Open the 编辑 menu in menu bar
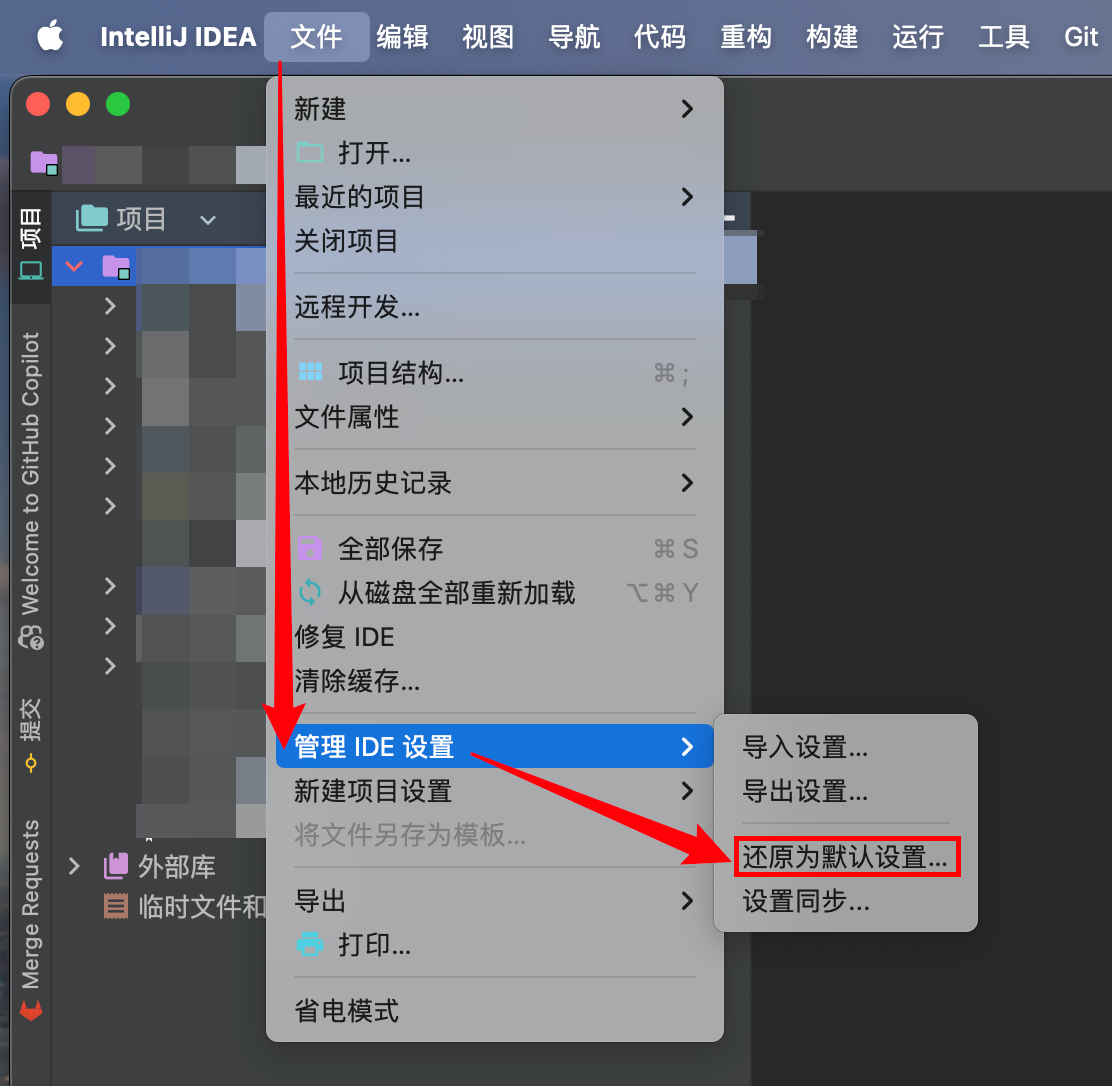The image size is (1112, 1086). 402,38
